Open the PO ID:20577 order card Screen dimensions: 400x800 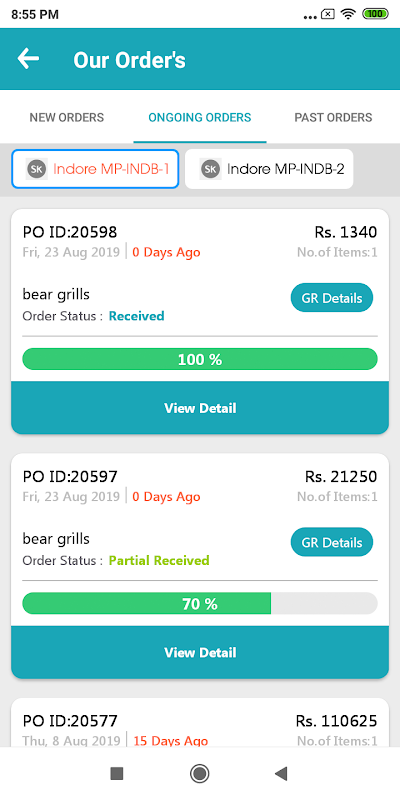click(200, 723)
